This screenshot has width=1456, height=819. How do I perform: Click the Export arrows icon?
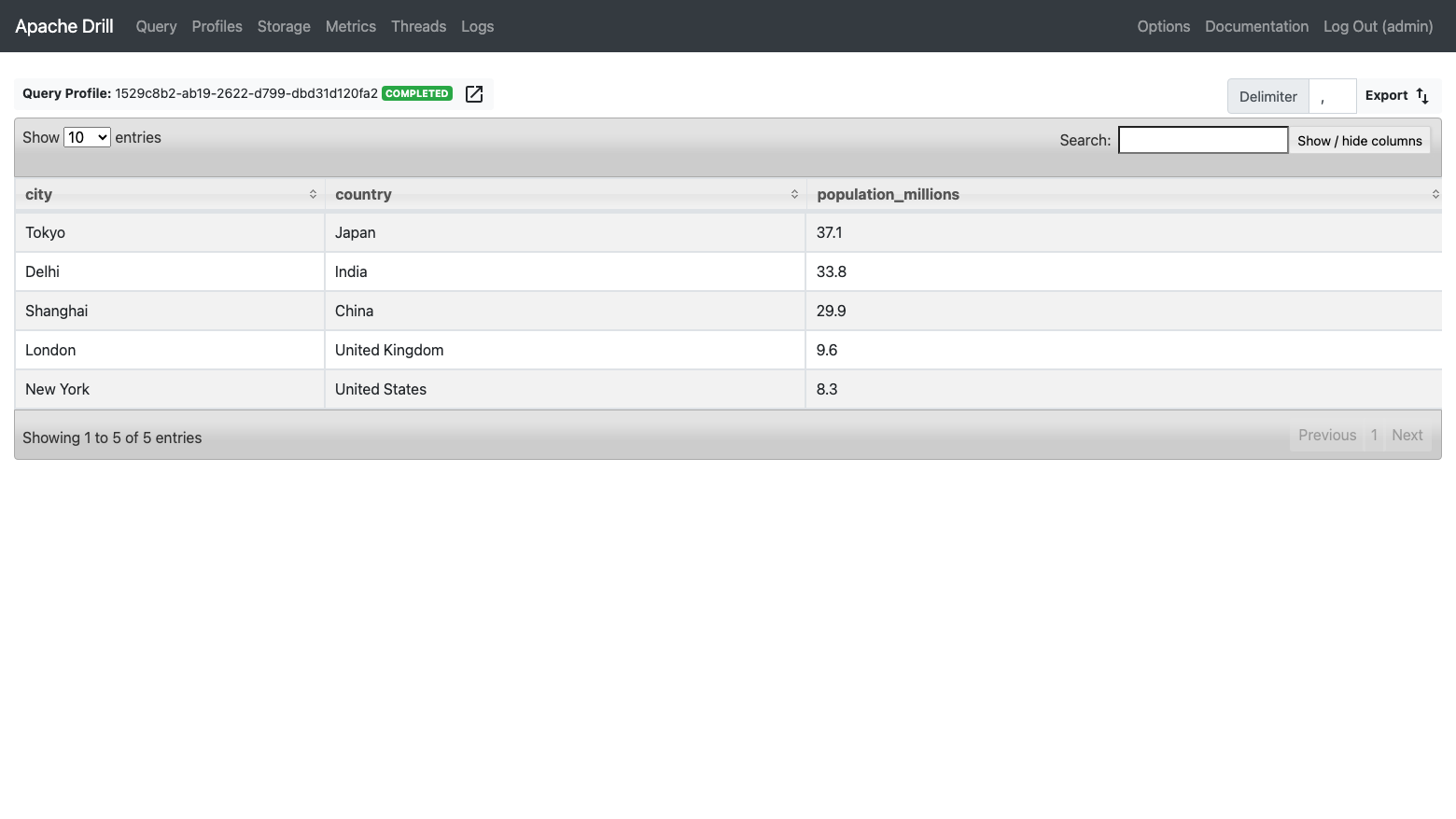tap(1422, 96)
